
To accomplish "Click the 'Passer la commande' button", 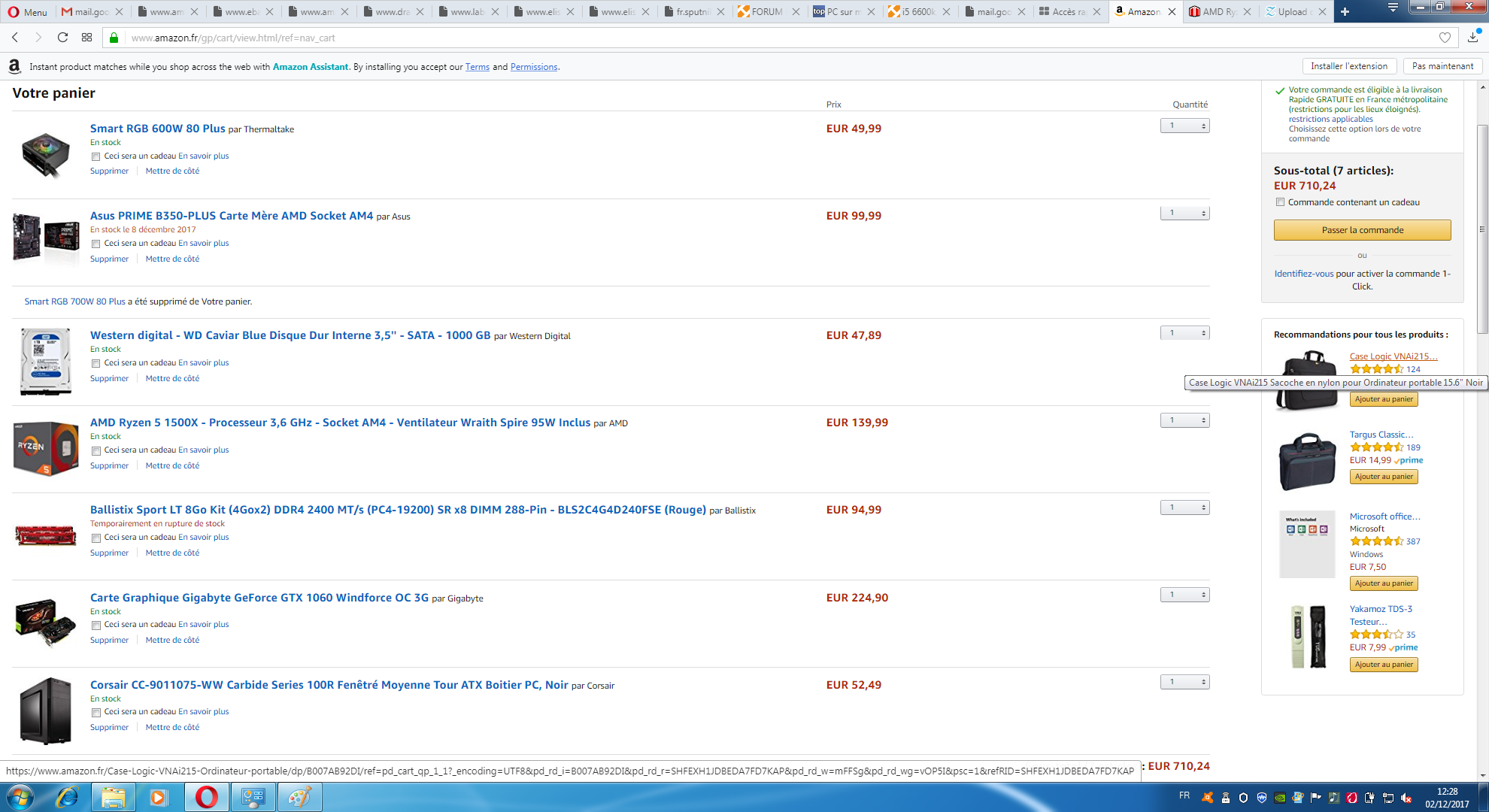I will [x=1362, y=230].
